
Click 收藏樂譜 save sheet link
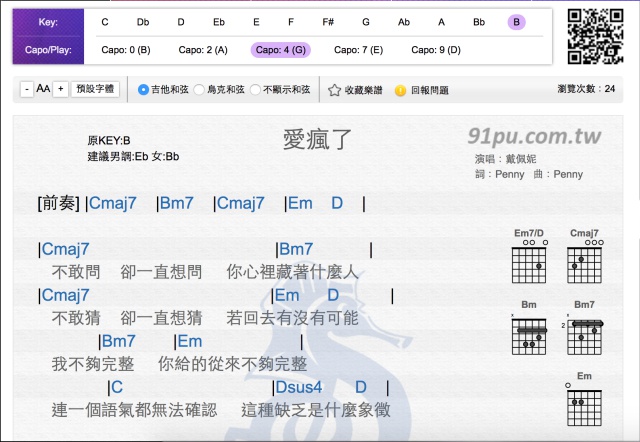pyautogui.click(x=363, y=90)
